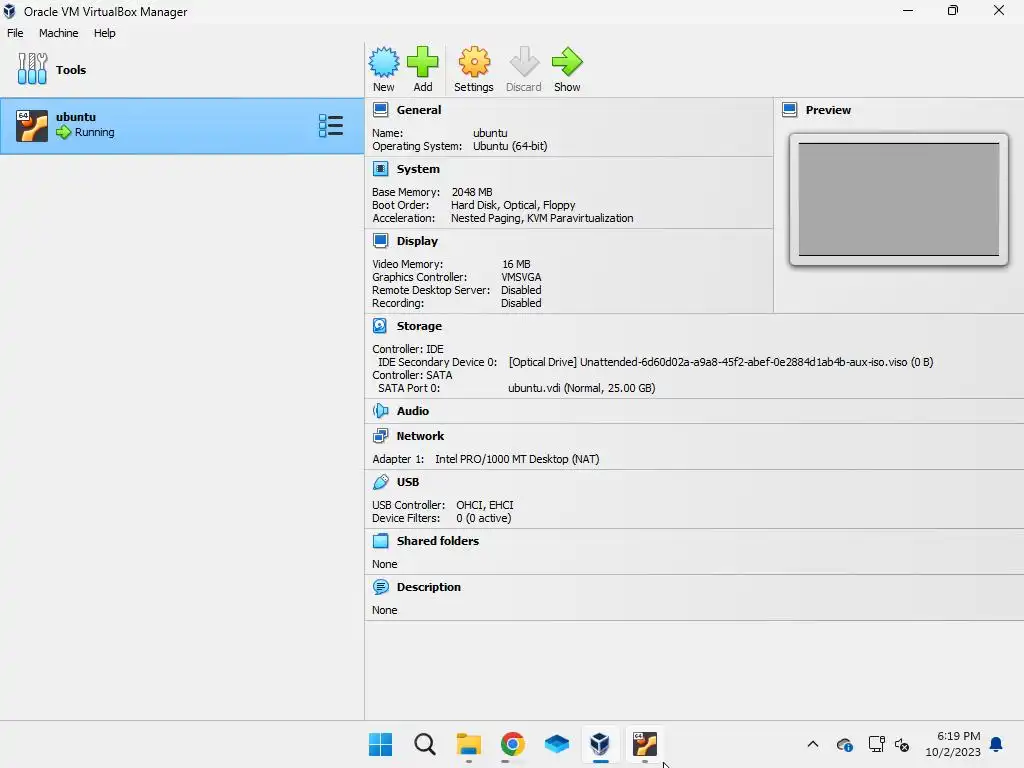Click the Display section icon
Screen dimensions: 1024x768
(380, 240)
